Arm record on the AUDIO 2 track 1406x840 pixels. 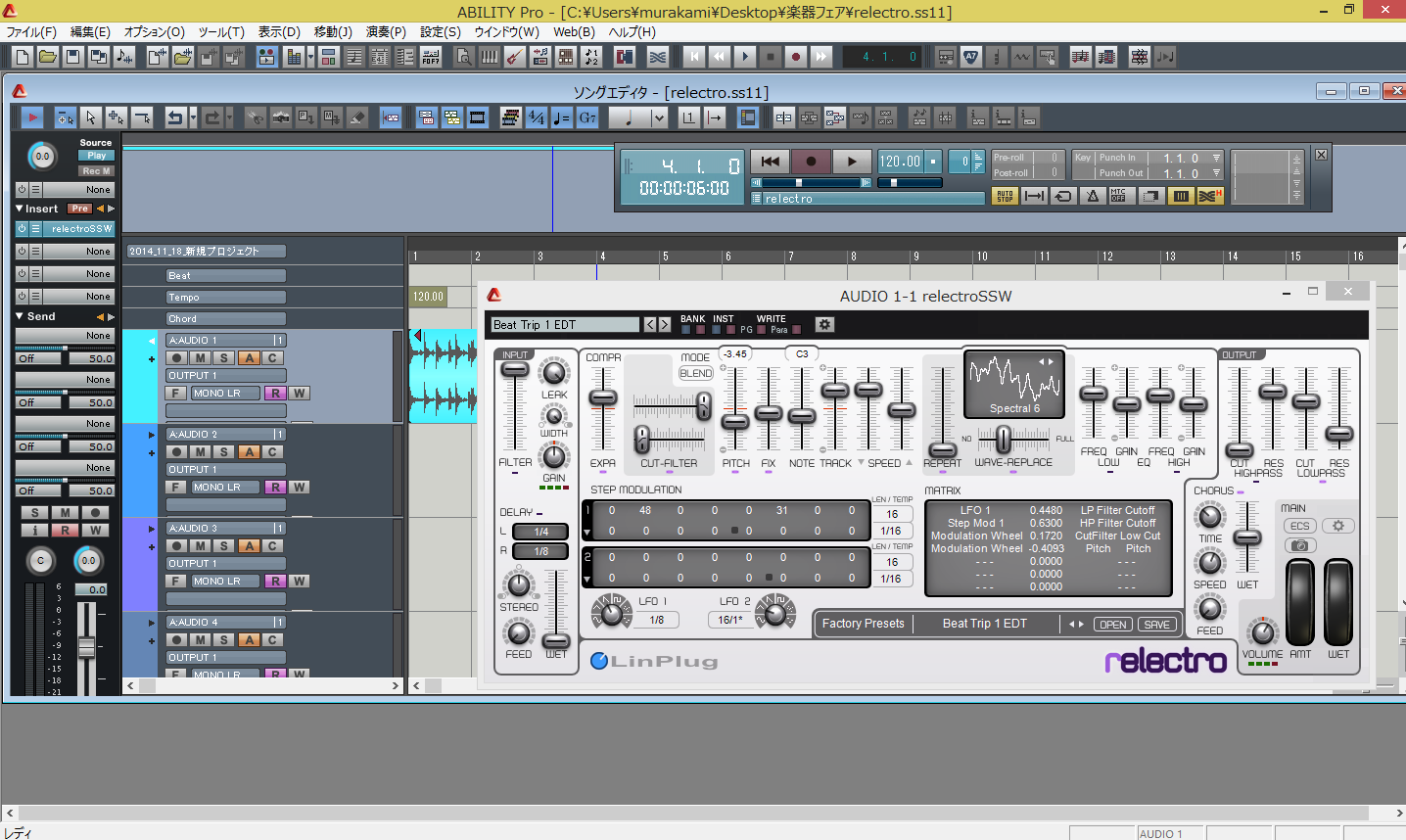176,451
